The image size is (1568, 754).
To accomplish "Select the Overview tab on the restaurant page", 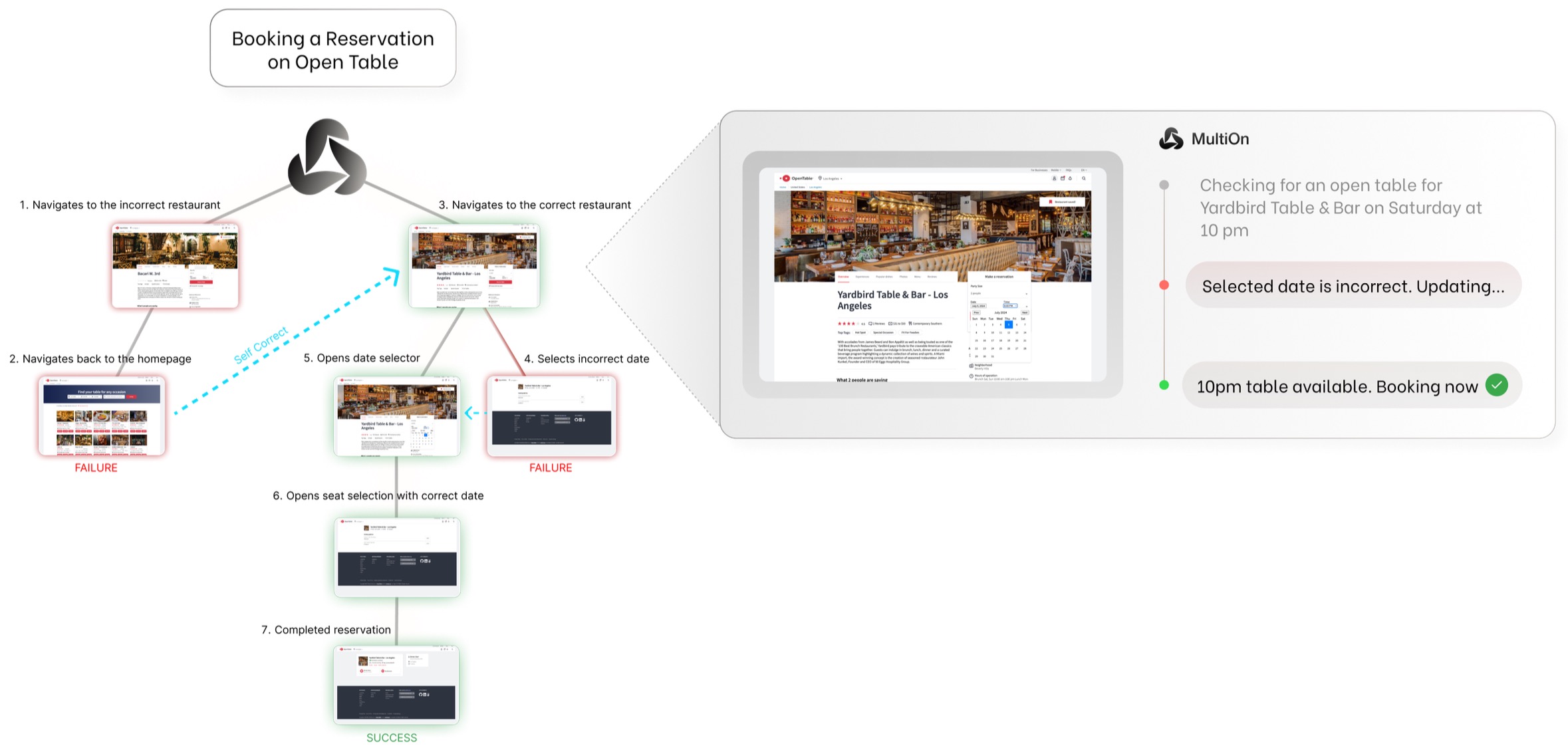I will (x=843, y=277).
